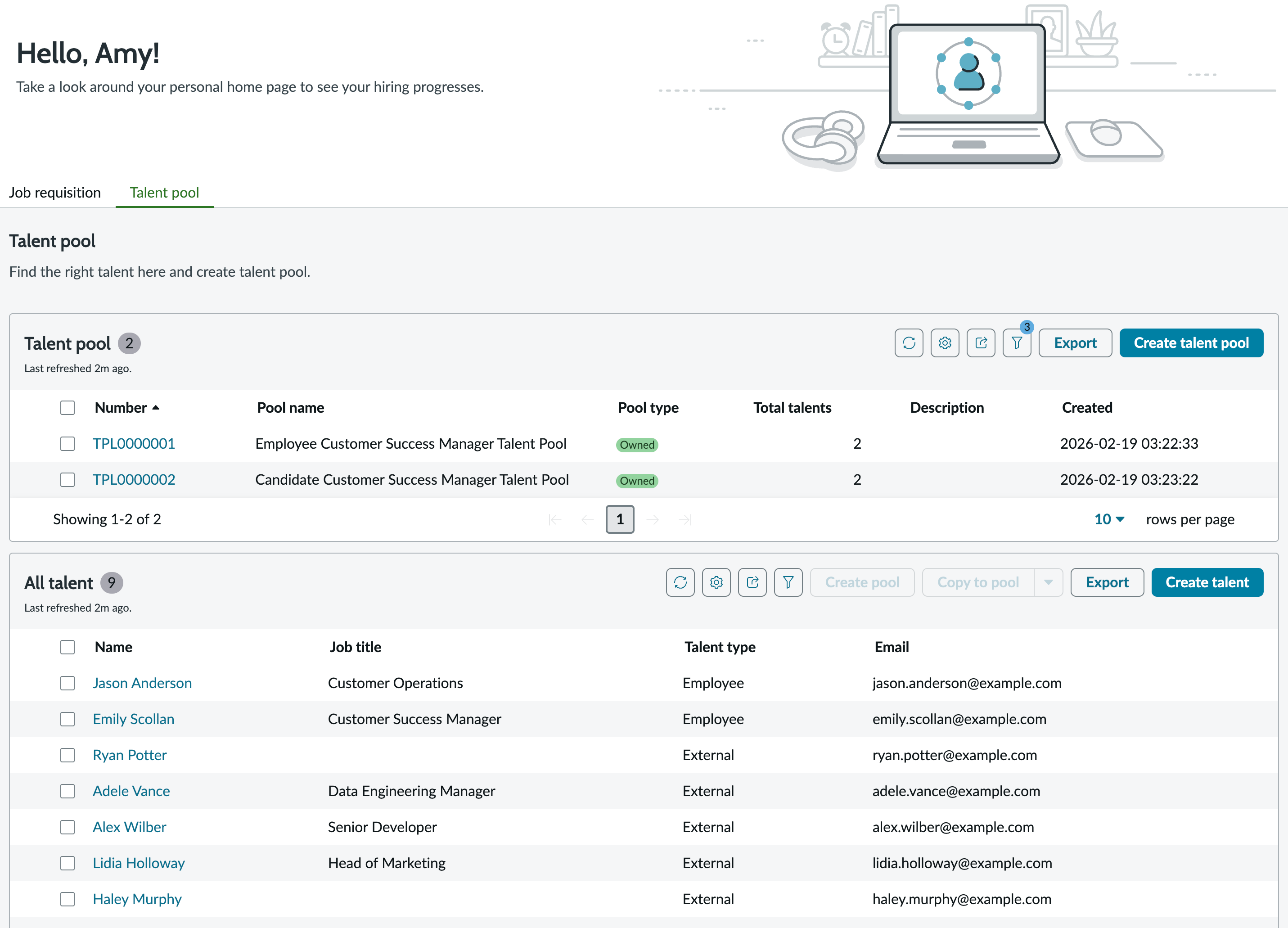Go to next page of Talent pool

pos(653,519)
